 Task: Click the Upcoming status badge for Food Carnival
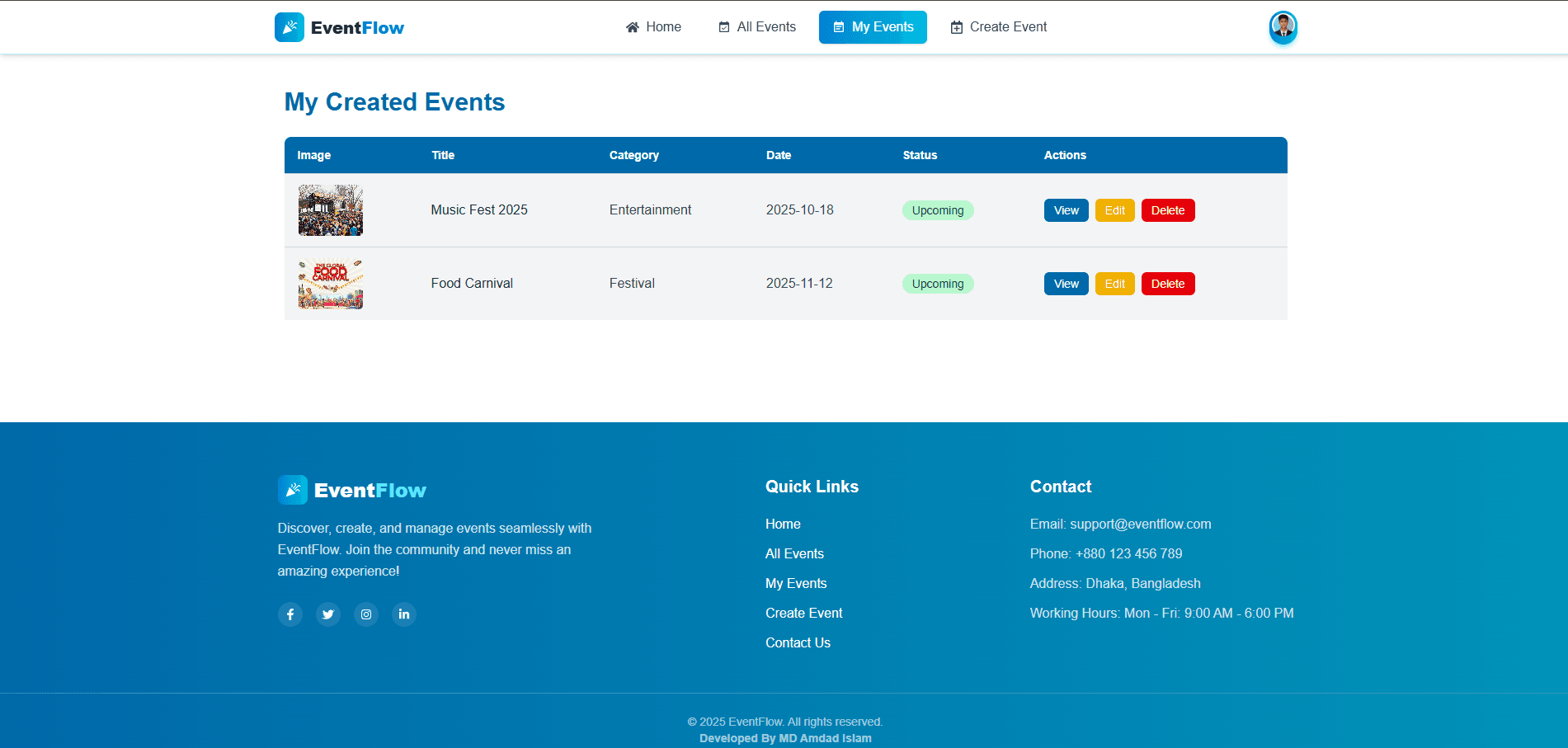(938, 284)
